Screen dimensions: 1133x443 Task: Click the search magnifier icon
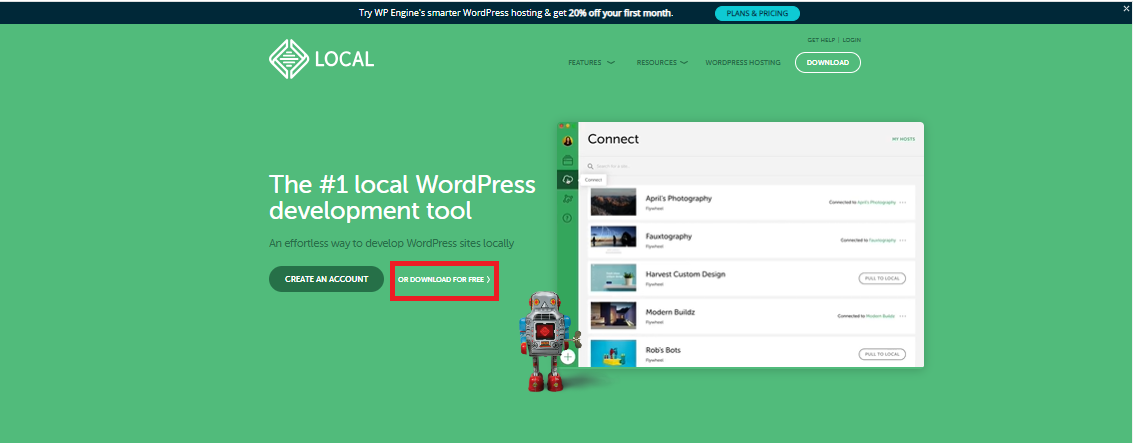click(590, 166)
